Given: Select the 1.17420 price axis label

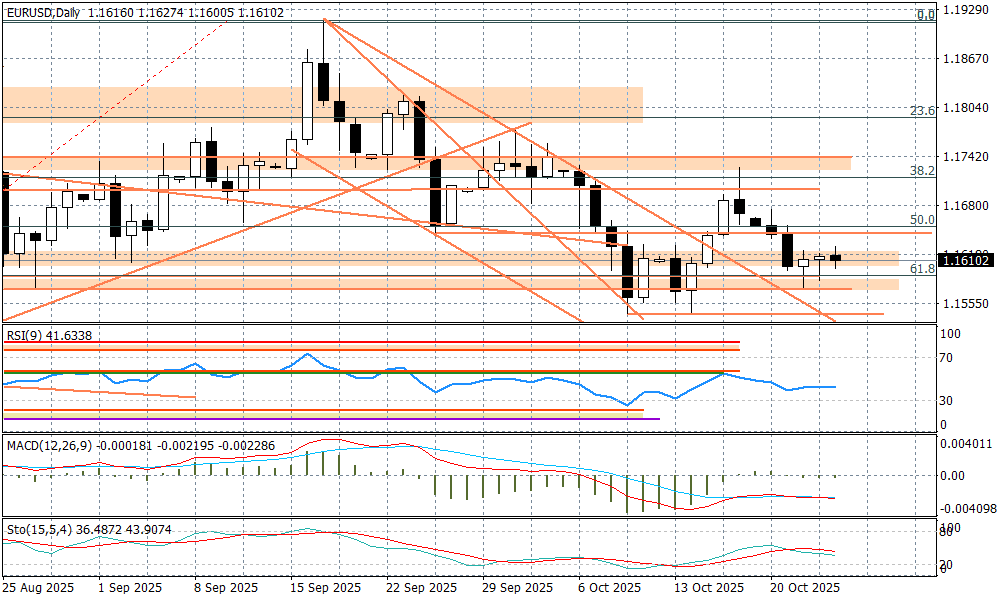Looking at the screenshot, I should (965, 158).
